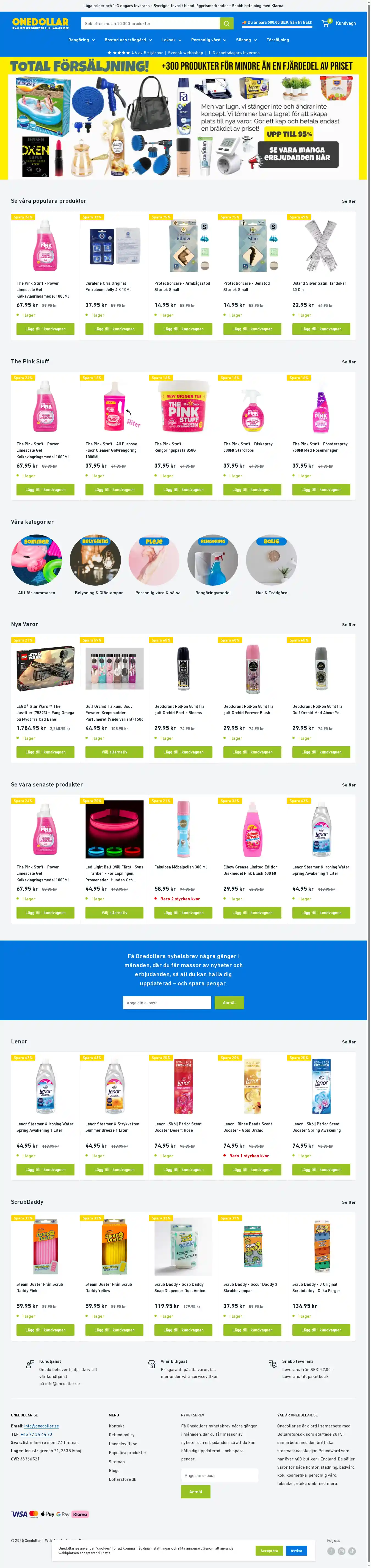Click the newsletter email field in blue banner
Image resolution: width=371 pixels, height=1568 pixels.
click(x=167, y=1002)
